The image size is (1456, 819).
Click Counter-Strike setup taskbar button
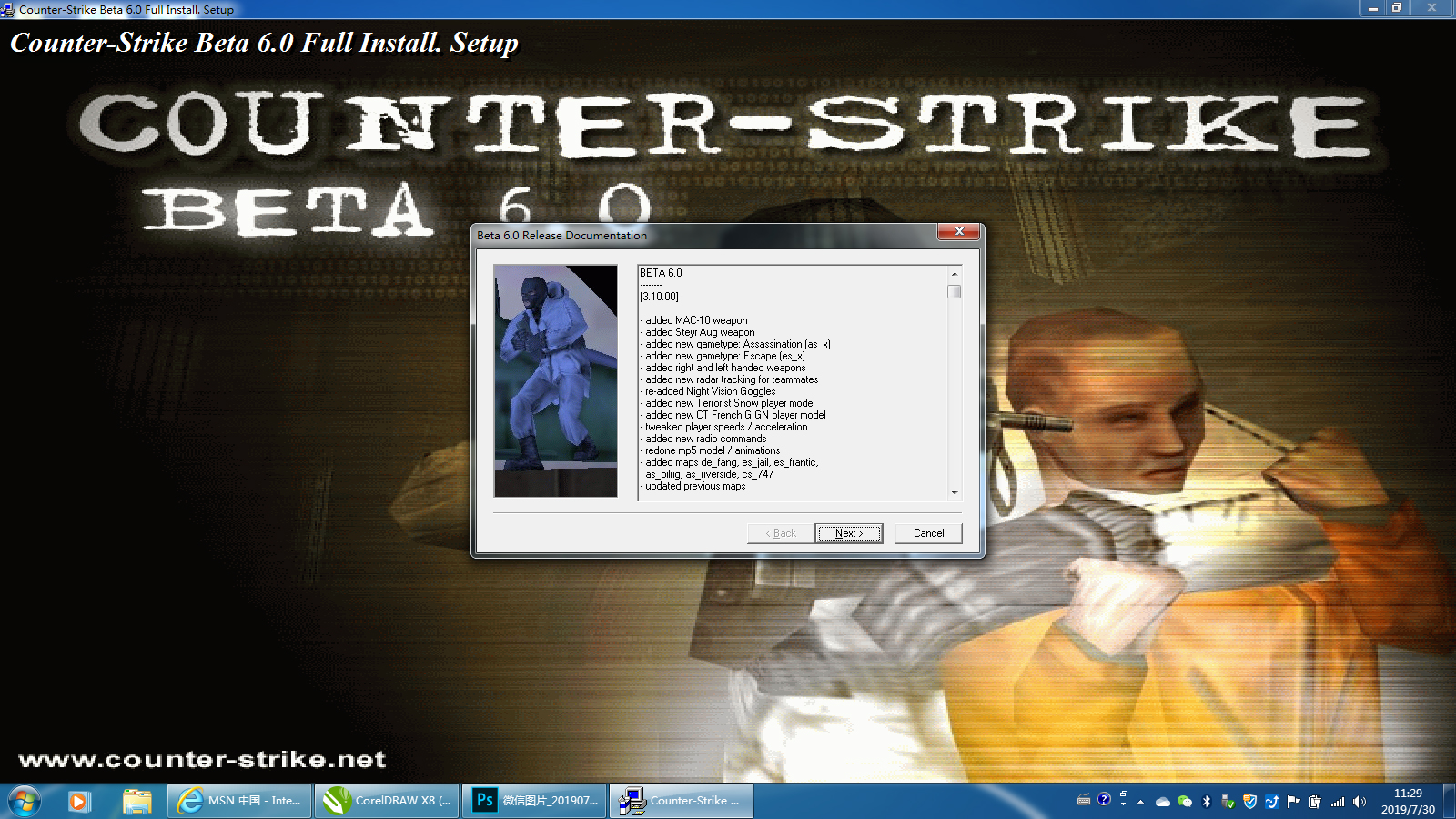[x=681, y=801]
